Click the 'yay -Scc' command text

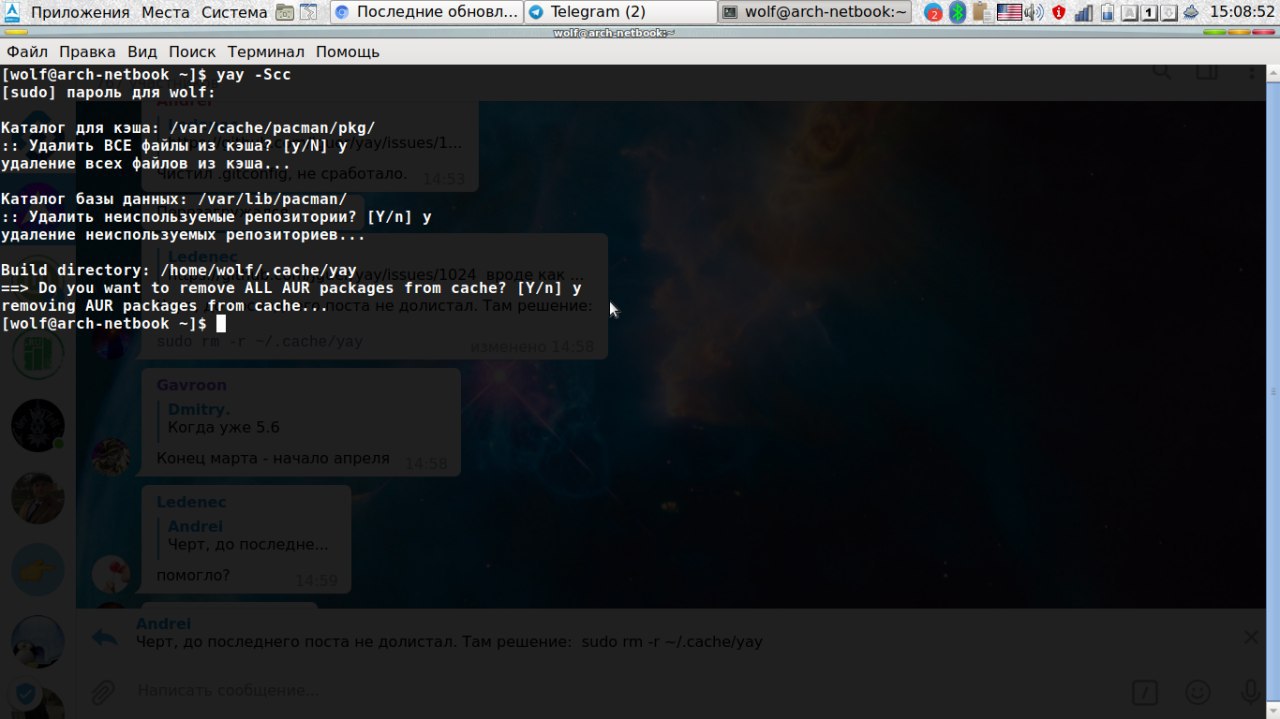[254, 75]
